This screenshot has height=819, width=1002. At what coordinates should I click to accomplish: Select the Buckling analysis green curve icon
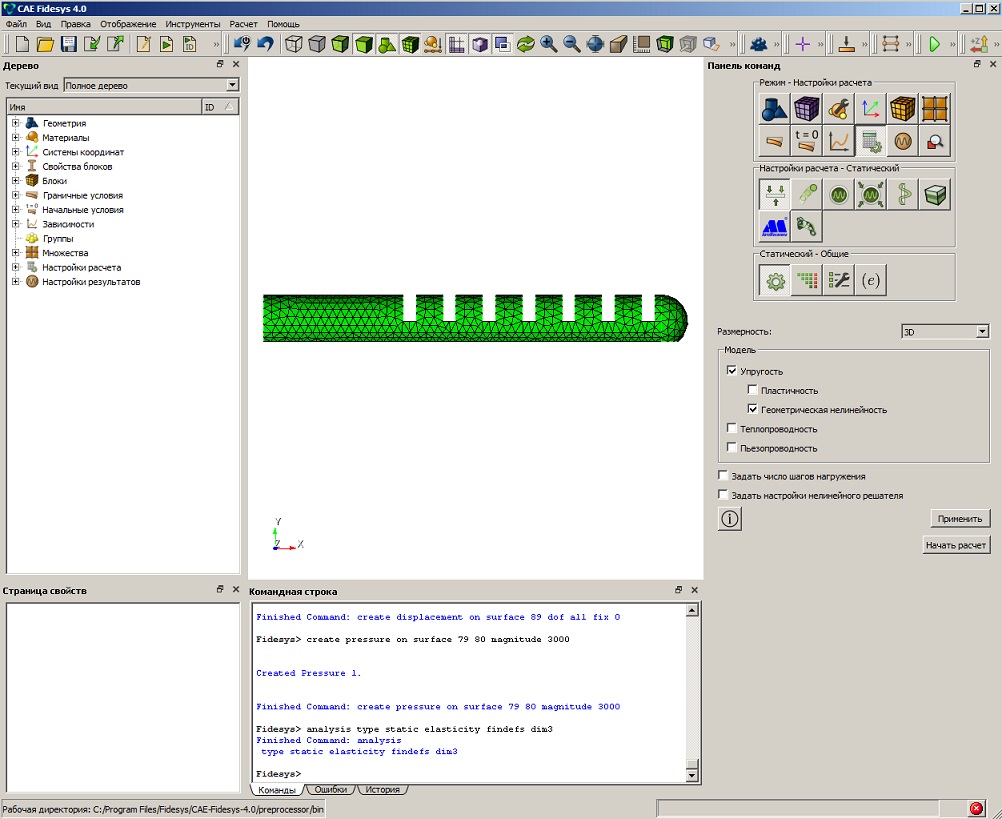(902, 194)
